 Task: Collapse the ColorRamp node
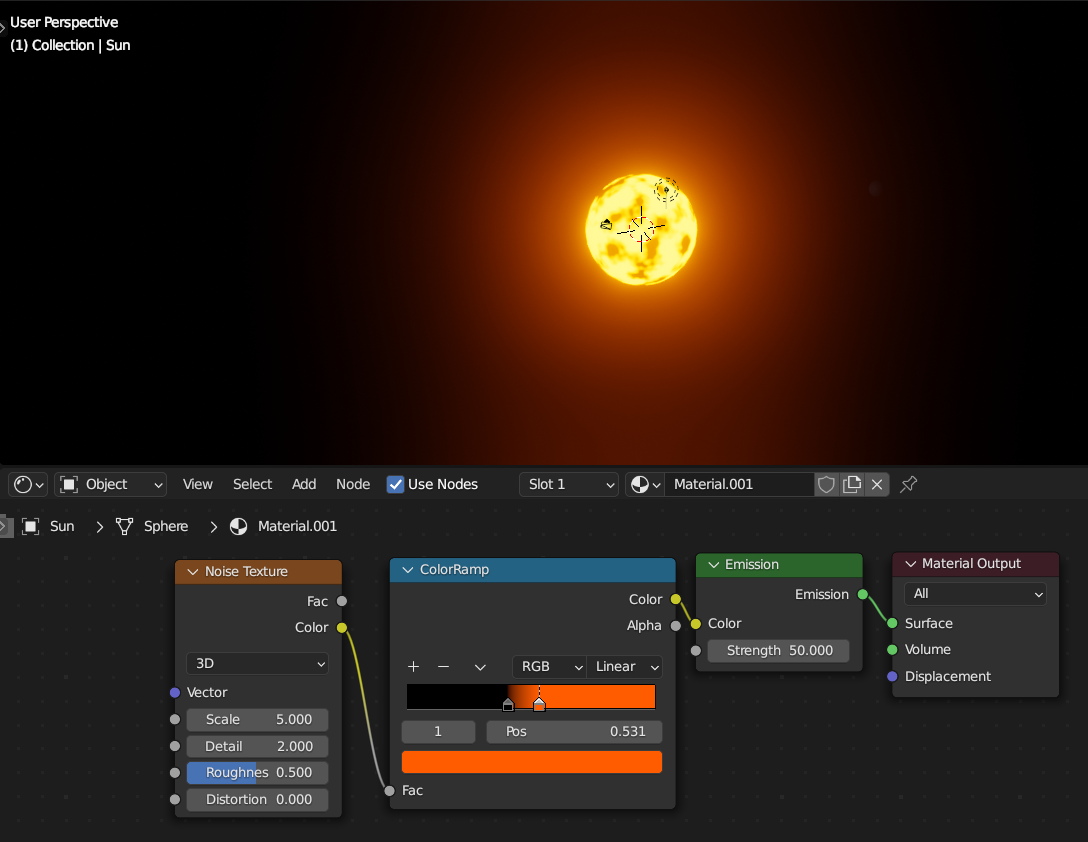click(x=407, y=570)
